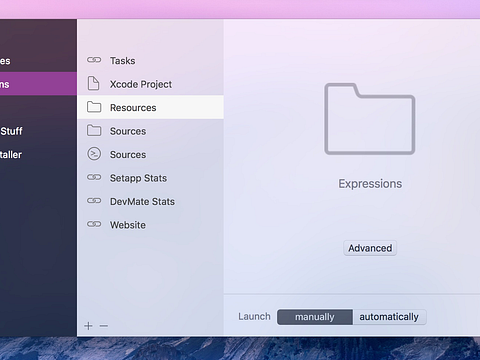Image resolution: width=480 pixels, height=360 pixels.
Task: Click the terminal script icon beside Sources
Action: click(x=94, y=154)
